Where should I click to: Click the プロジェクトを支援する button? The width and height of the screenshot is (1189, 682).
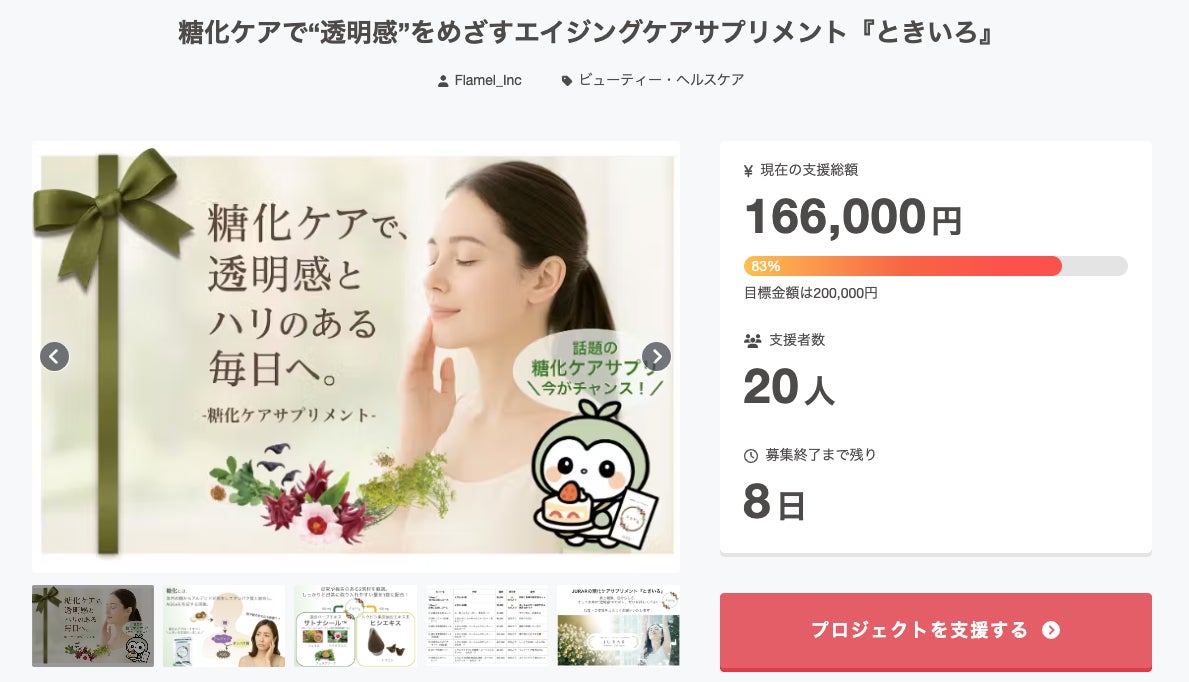pos(936,631)
